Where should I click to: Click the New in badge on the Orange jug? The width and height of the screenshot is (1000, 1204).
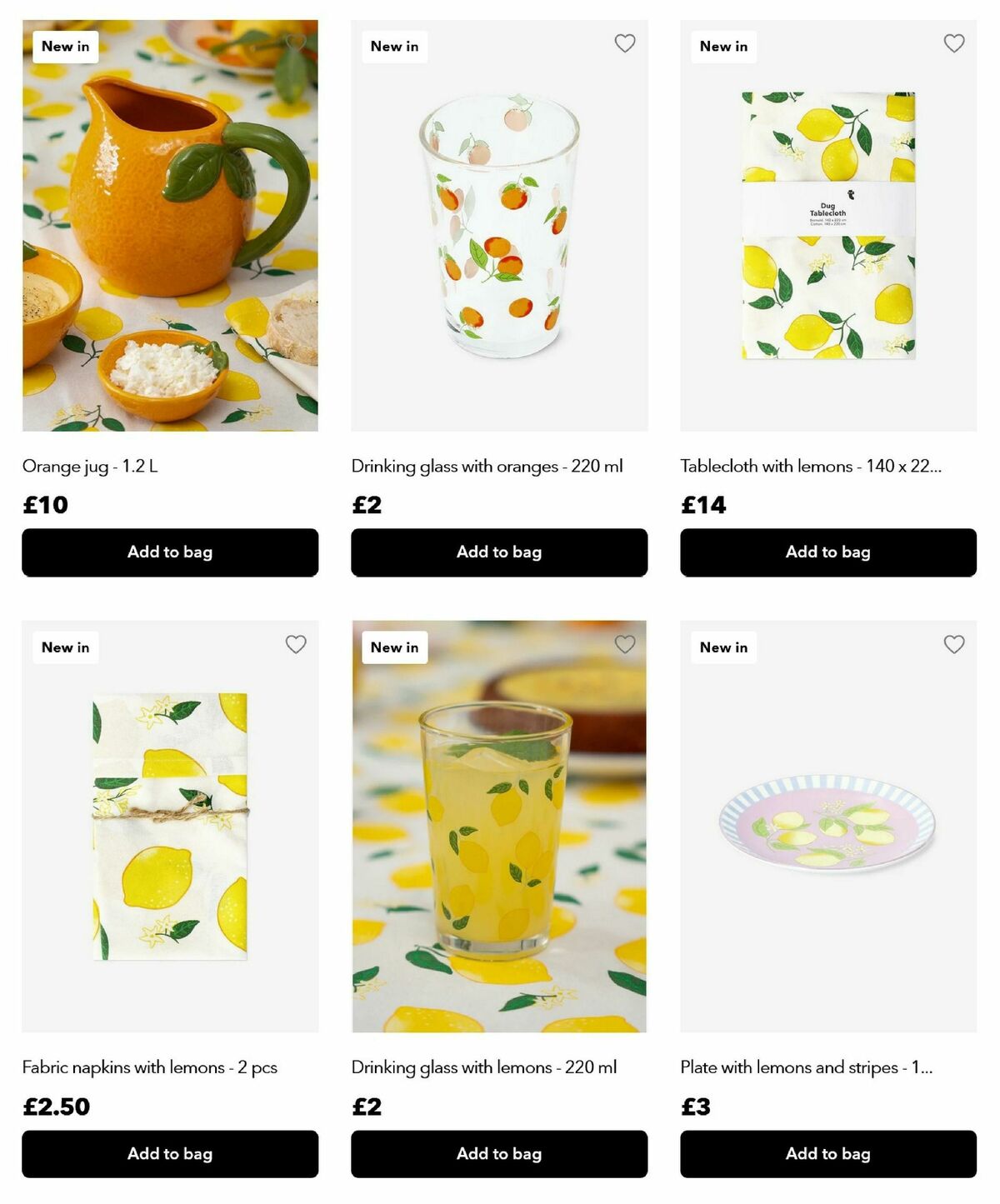(64, 46)
